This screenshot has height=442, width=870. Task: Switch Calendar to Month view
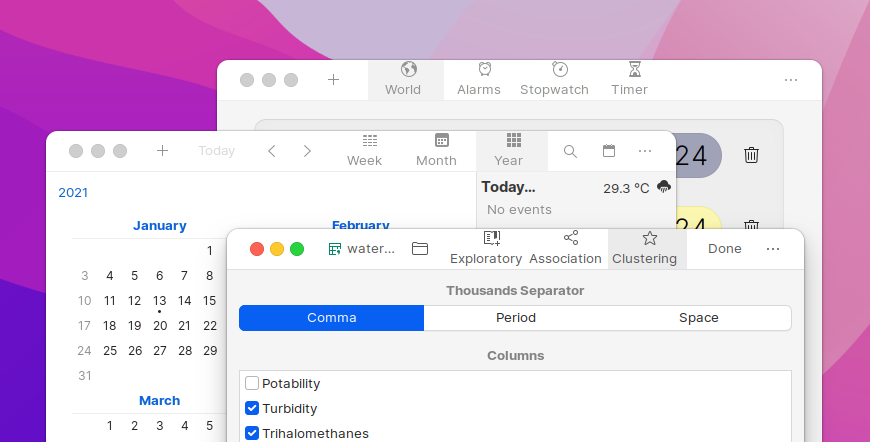pos(436,151)
